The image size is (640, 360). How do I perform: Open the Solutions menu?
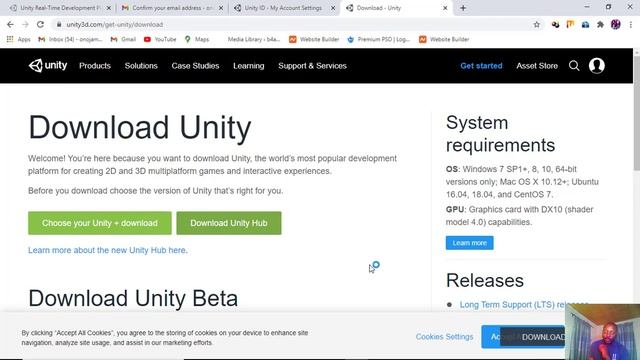coord(141,66)
